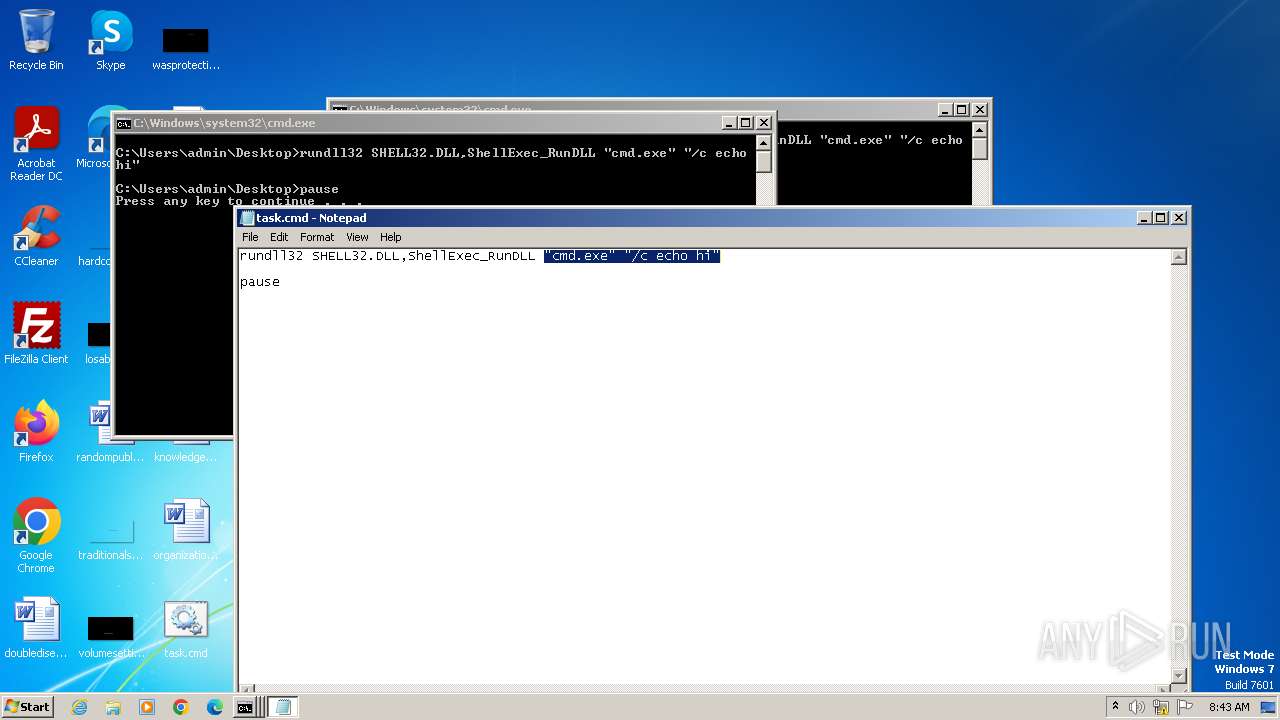This screenshot has width=1280, height=720.
Task: Open Notepad Edit menu
Action: [x=279, y=237]
